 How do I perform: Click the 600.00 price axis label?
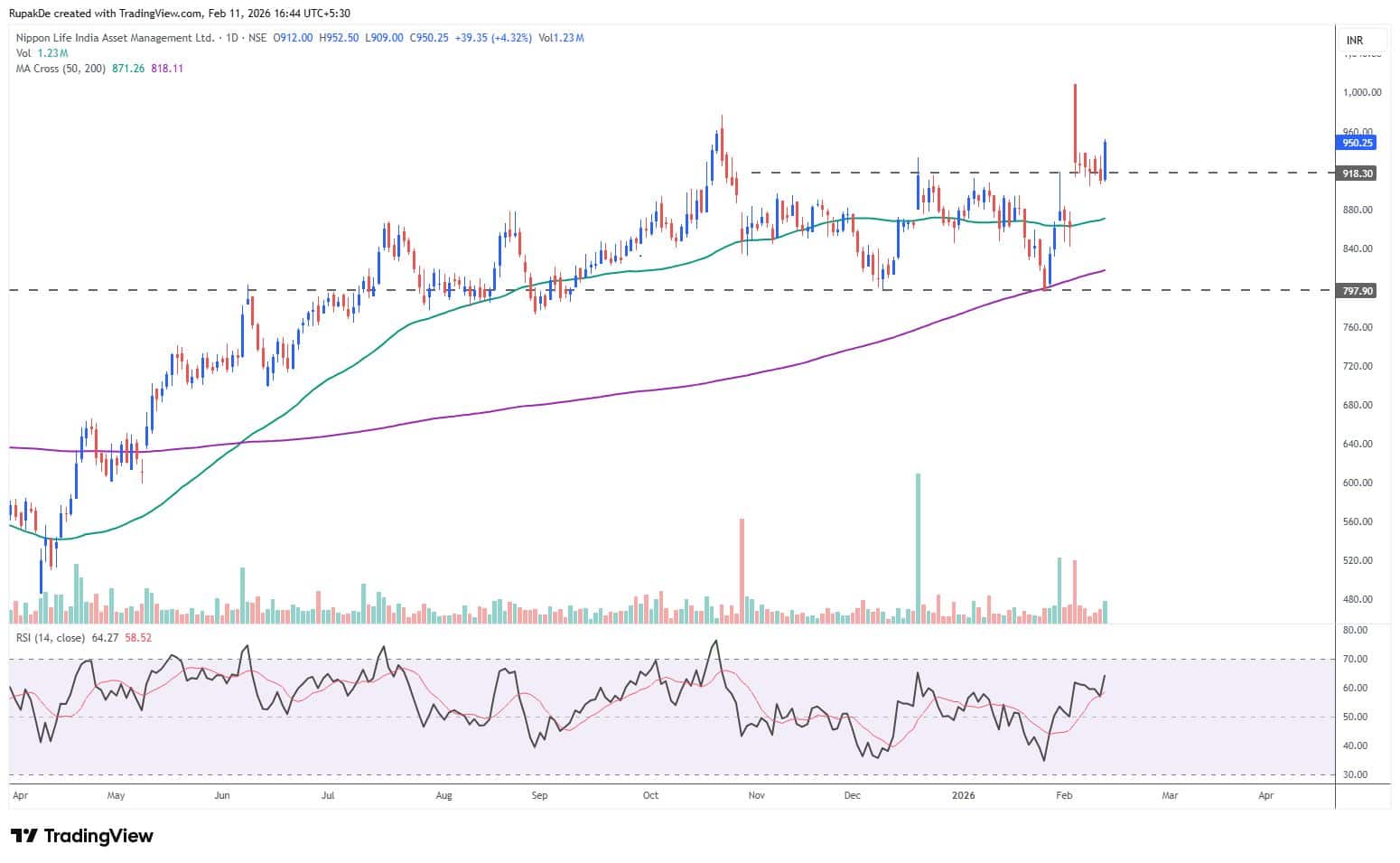coord(1358,483)
